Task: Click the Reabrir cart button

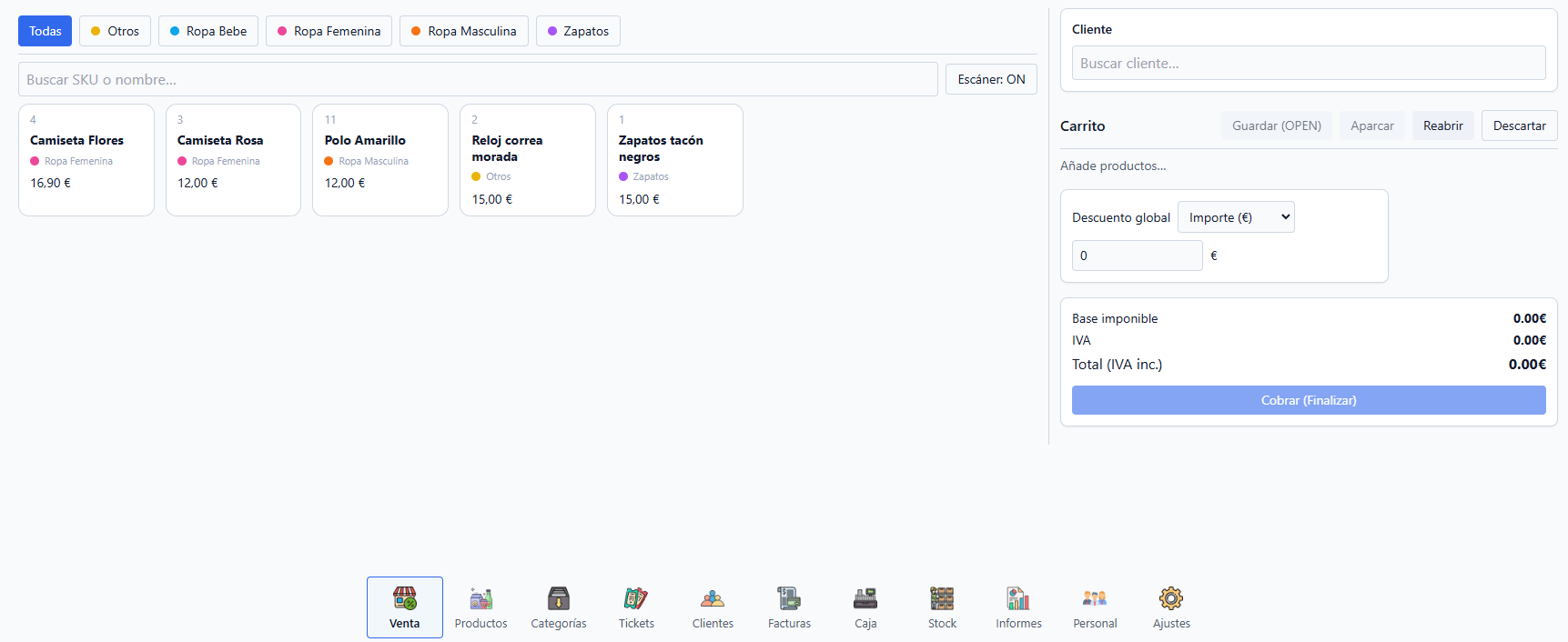Action: (x=1442, y=125)
